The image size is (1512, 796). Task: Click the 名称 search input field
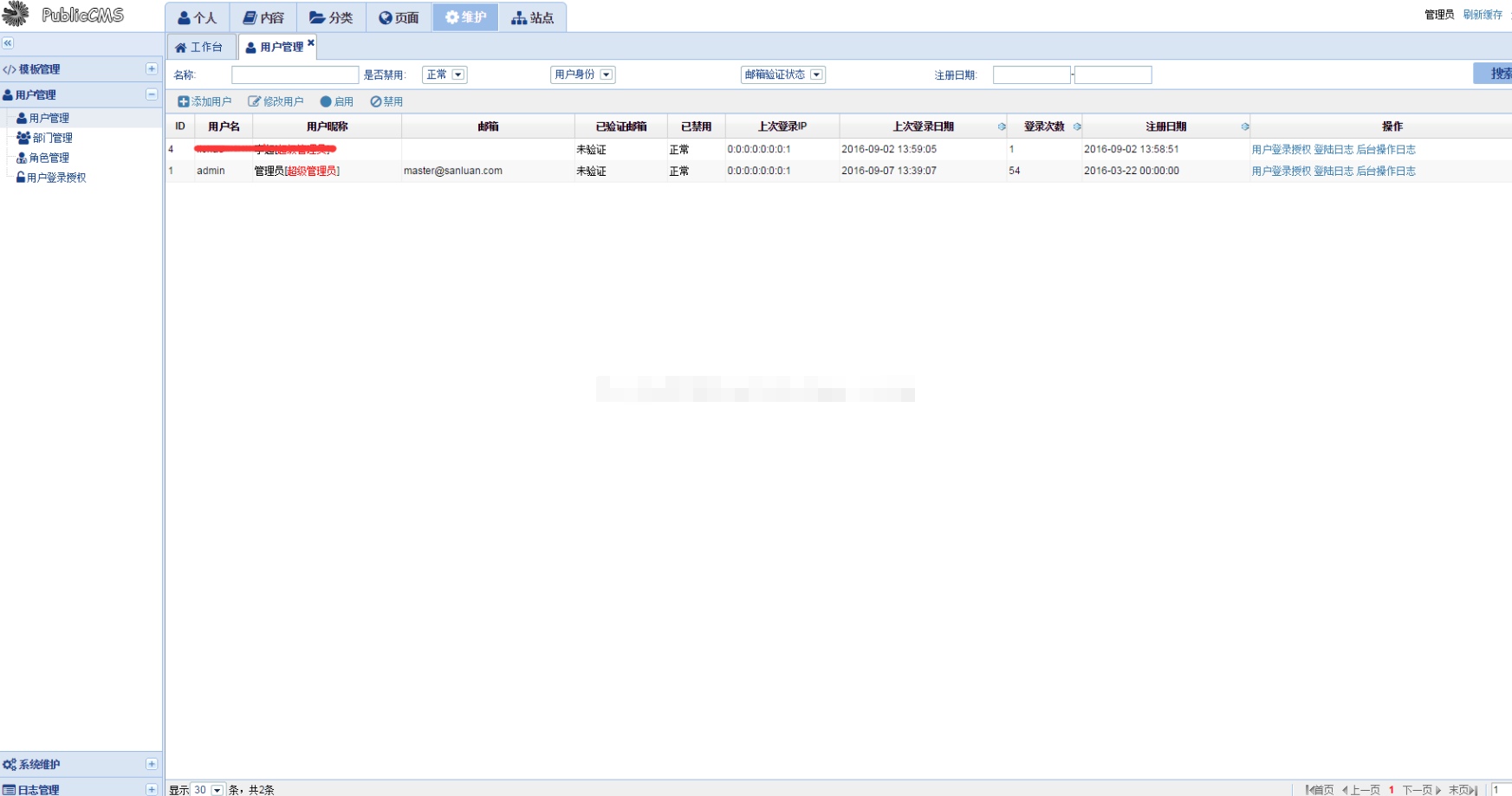295,74
